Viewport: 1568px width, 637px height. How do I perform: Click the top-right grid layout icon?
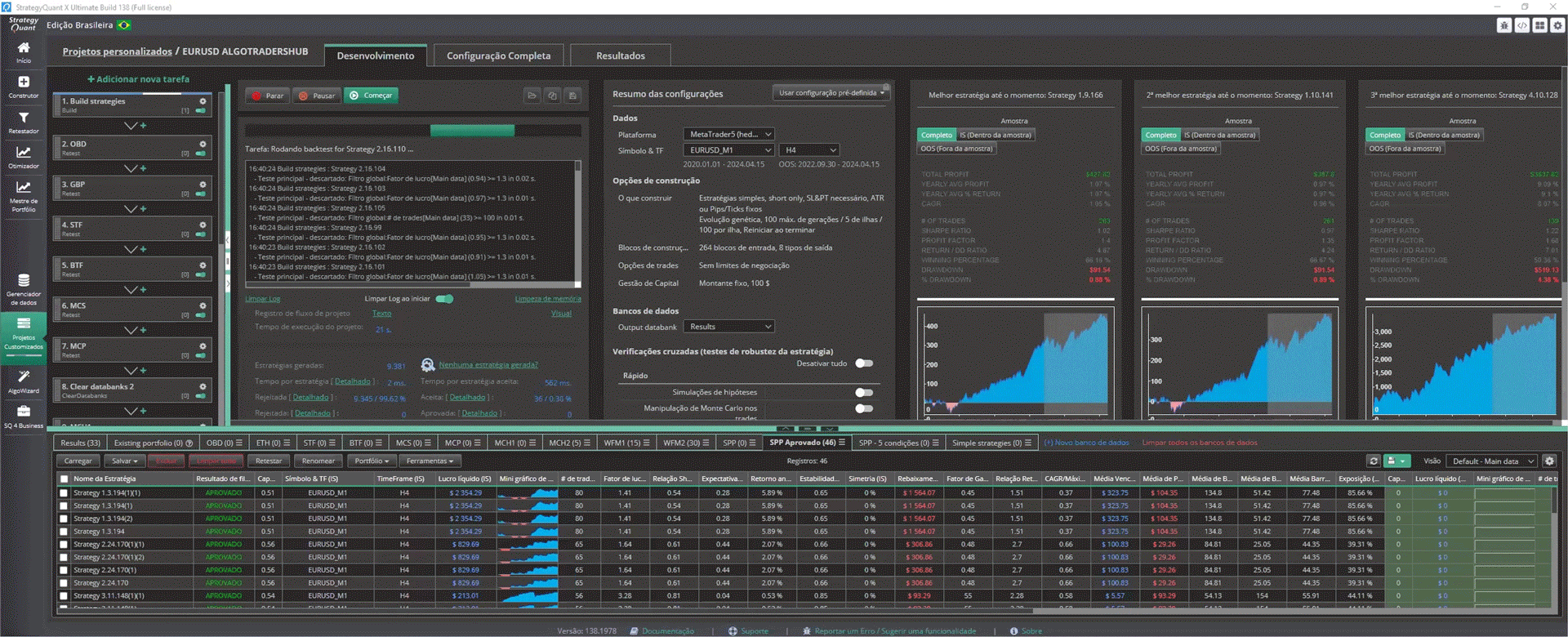(x=1540, y=25)
